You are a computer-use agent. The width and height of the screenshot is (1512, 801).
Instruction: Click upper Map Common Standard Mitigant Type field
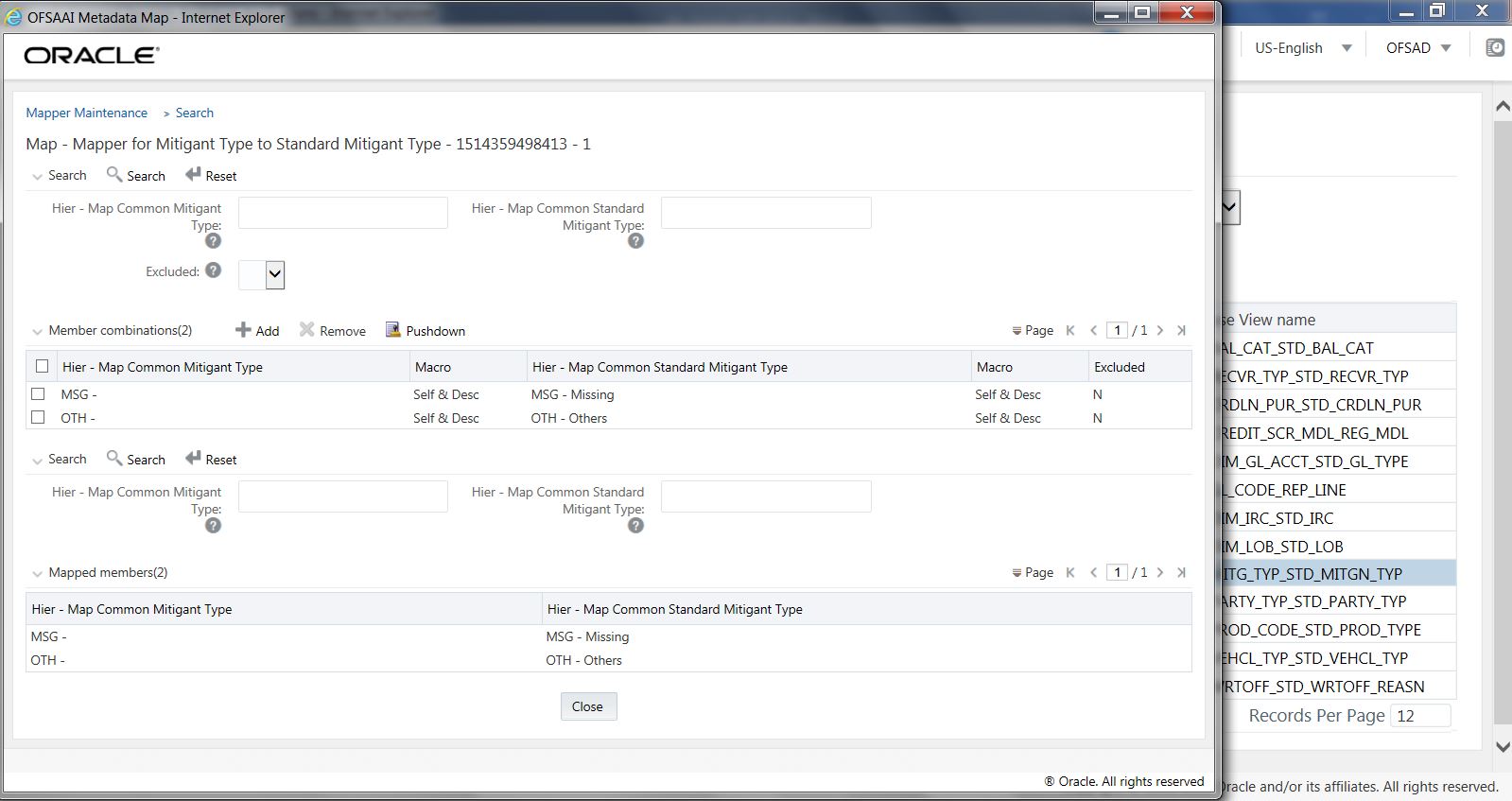click(x=766, y=213)
